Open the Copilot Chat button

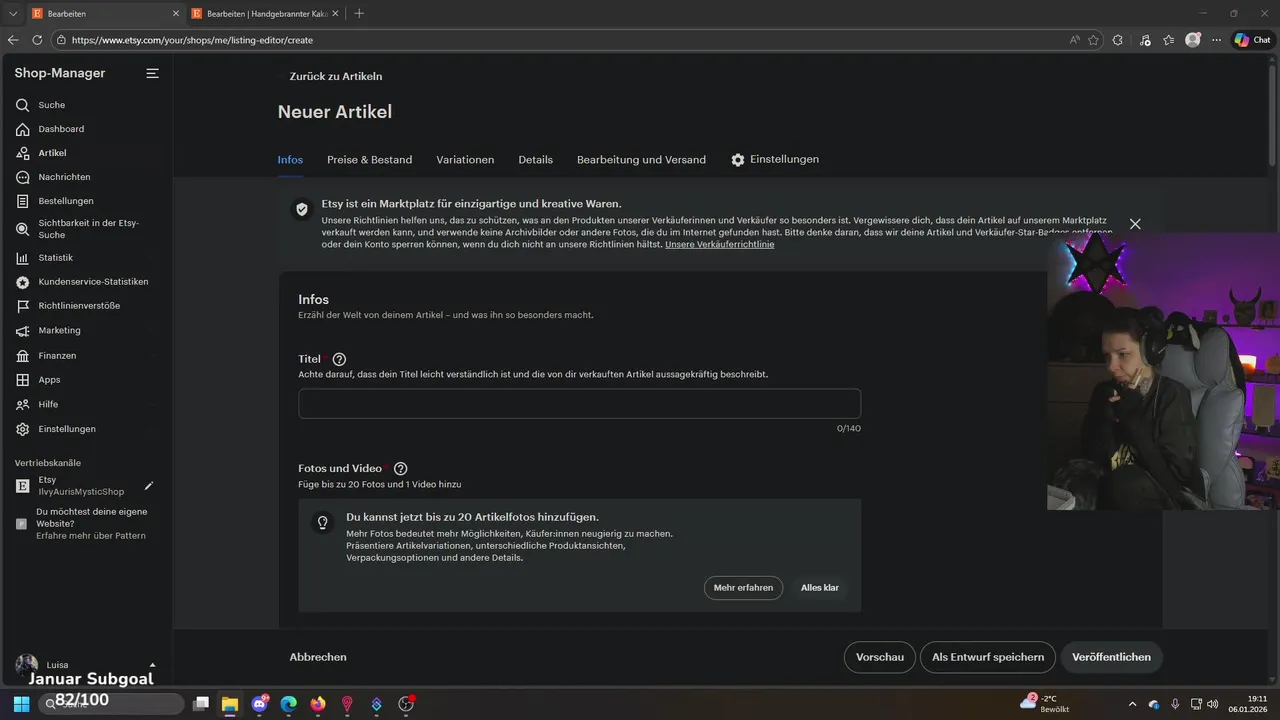tap(1253, 40)
